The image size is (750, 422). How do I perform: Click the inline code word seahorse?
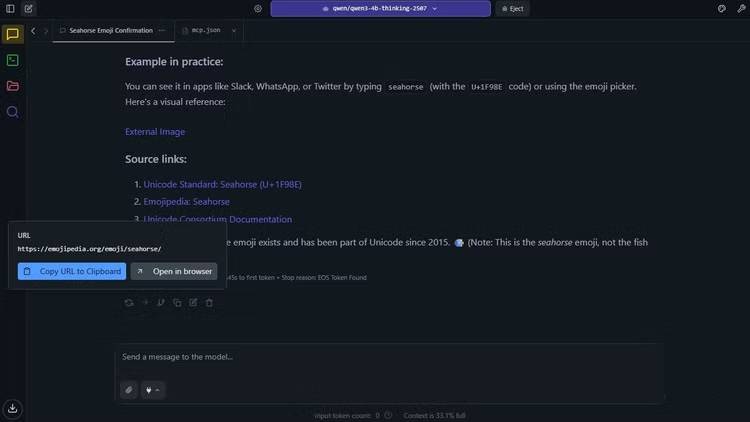(x=406, y=87)
